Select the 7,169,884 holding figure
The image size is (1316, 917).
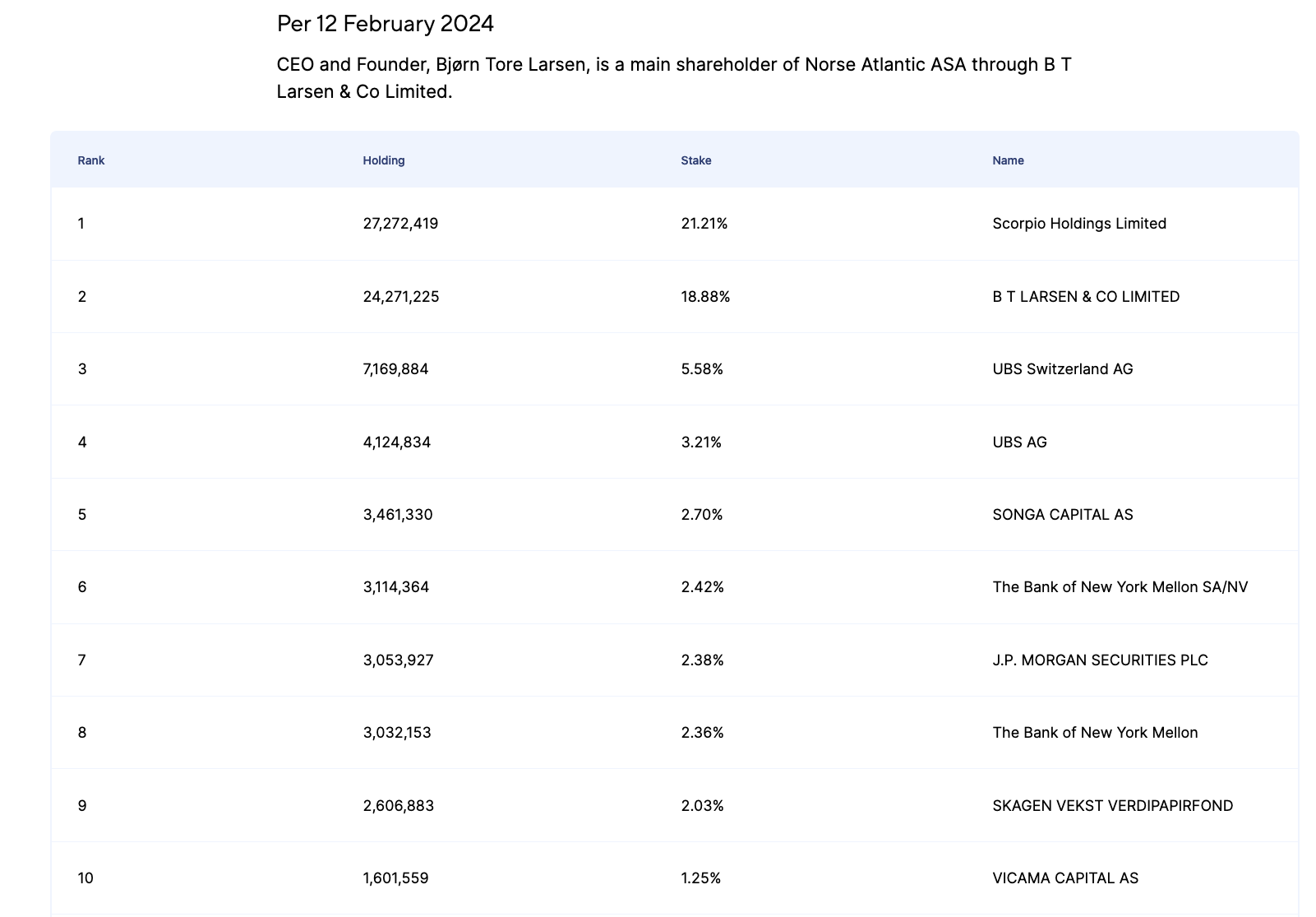tap(395, 369)
